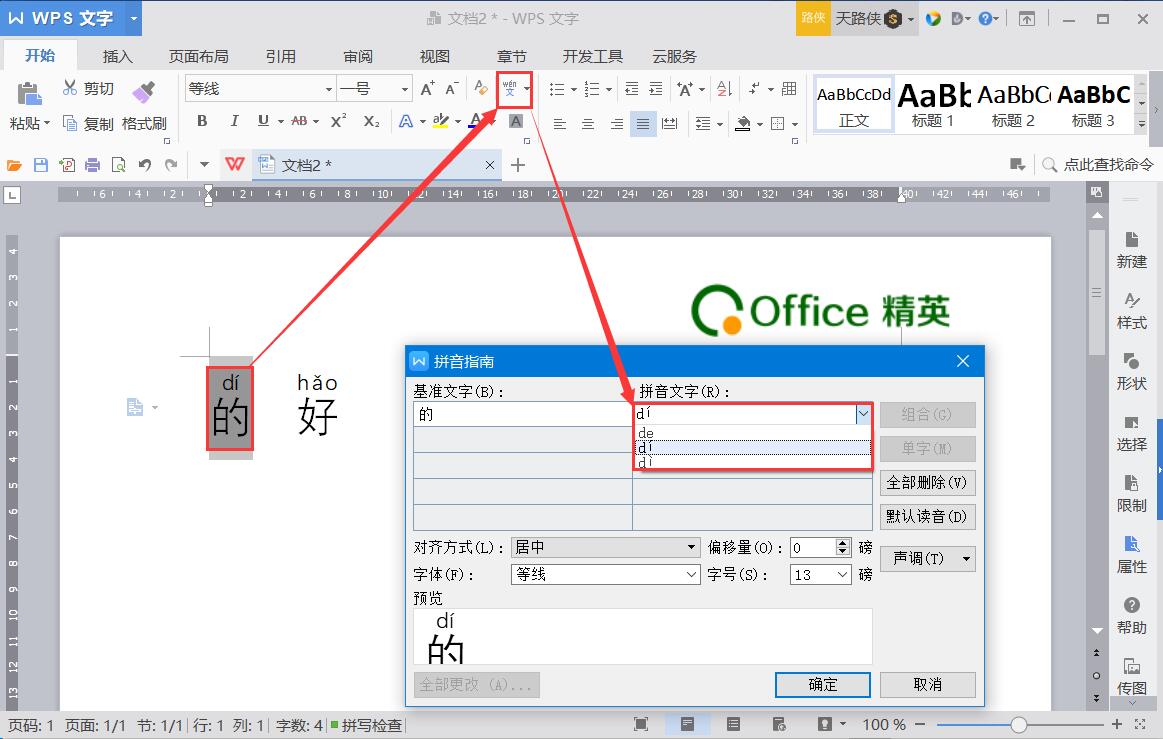Select the 'de' pinyin option

[752, 433]
